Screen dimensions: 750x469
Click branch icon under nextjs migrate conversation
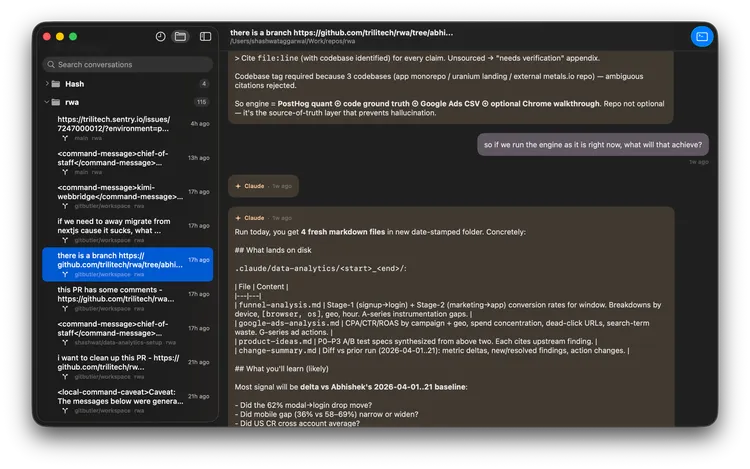point(65,240)
